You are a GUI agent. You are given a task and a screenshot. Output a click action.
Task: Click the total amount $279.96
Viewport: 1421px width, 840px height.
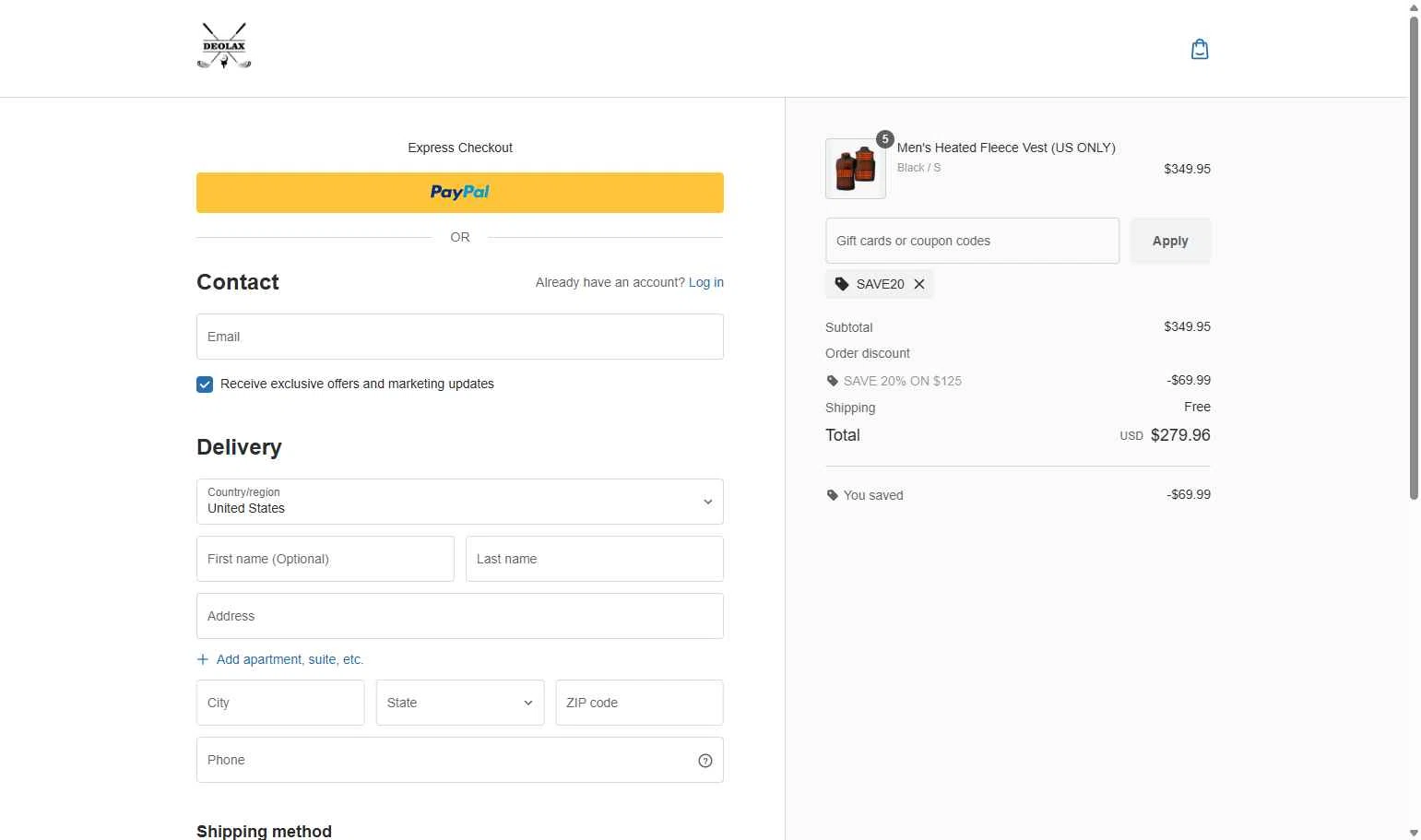(1180, 435)
